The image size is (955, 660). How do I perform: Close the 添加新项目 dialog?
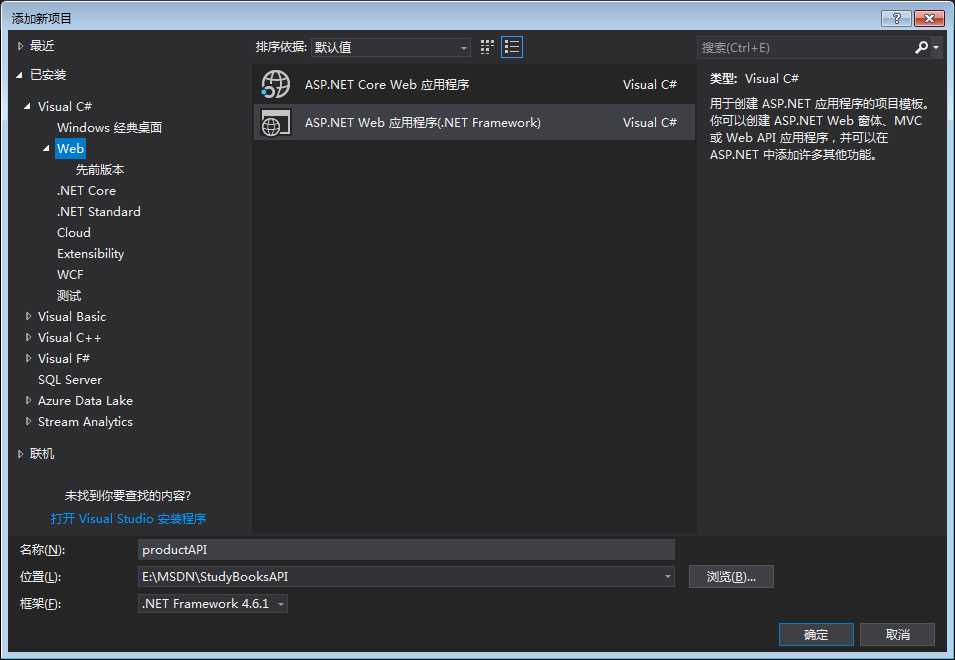[929, 18]
